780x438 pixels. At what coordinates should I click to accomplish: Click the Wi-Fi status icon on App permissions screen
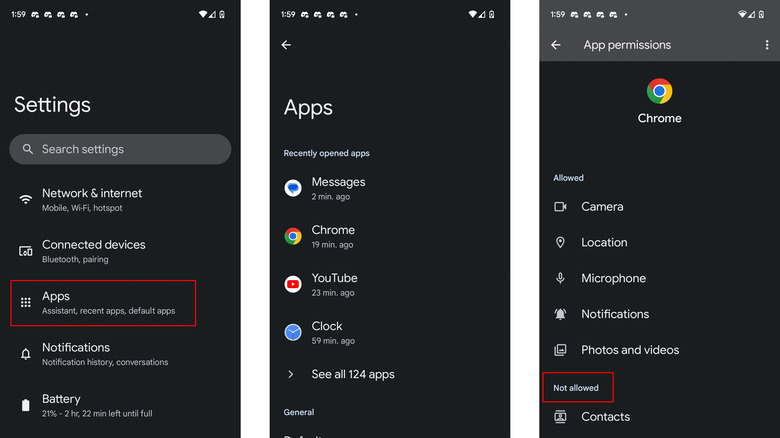pyautogui.click(x=742, y=14)
